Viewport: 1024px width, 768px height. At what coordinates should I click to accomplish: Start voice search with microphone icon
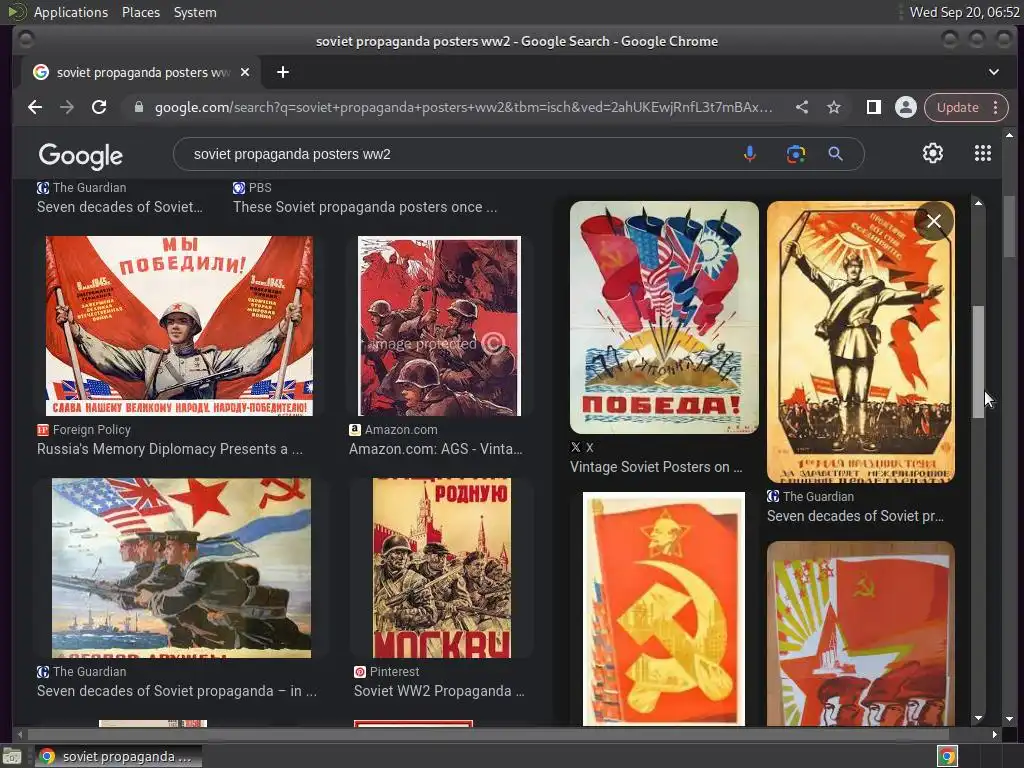tap(750, 154)
